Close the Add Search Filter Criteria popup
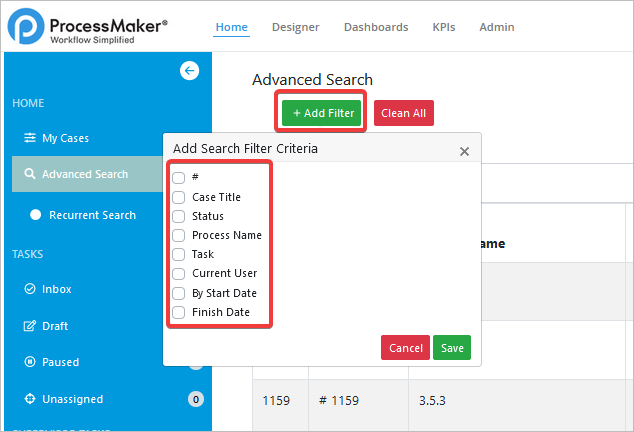 (464, 152)
